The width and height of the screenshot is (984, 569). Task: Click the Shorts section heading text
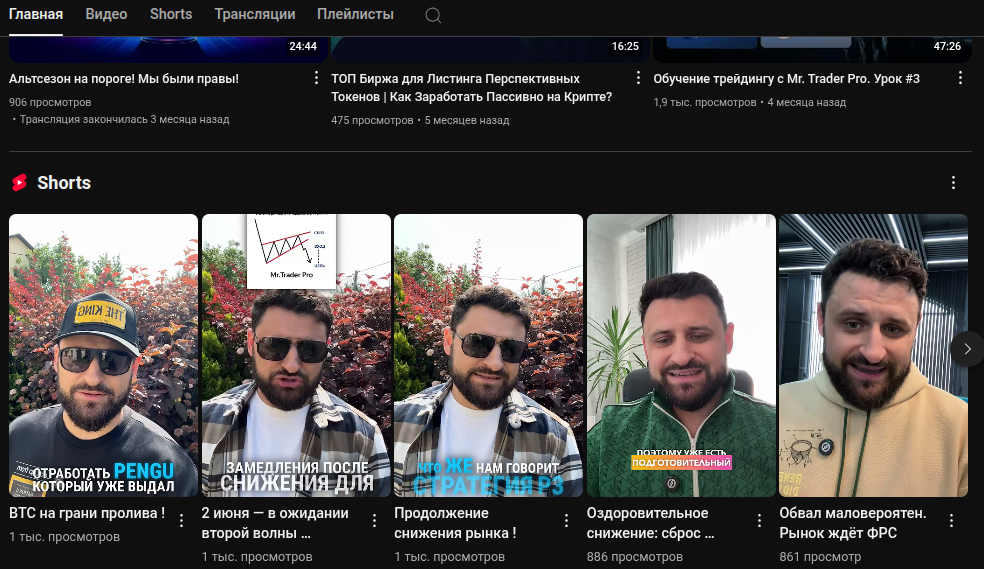click(64, 183)
